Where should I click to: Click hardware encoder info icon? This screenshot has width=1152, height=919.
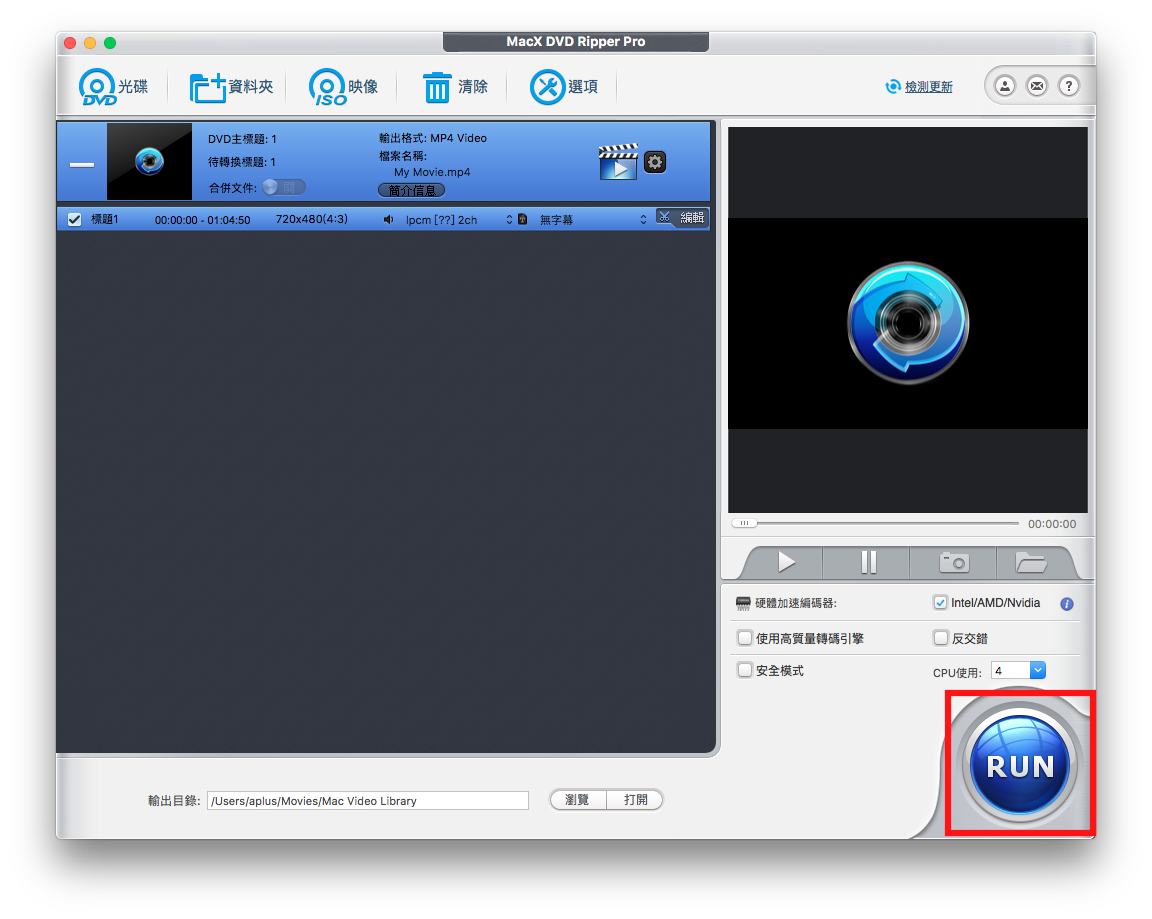pos(1067,604)
